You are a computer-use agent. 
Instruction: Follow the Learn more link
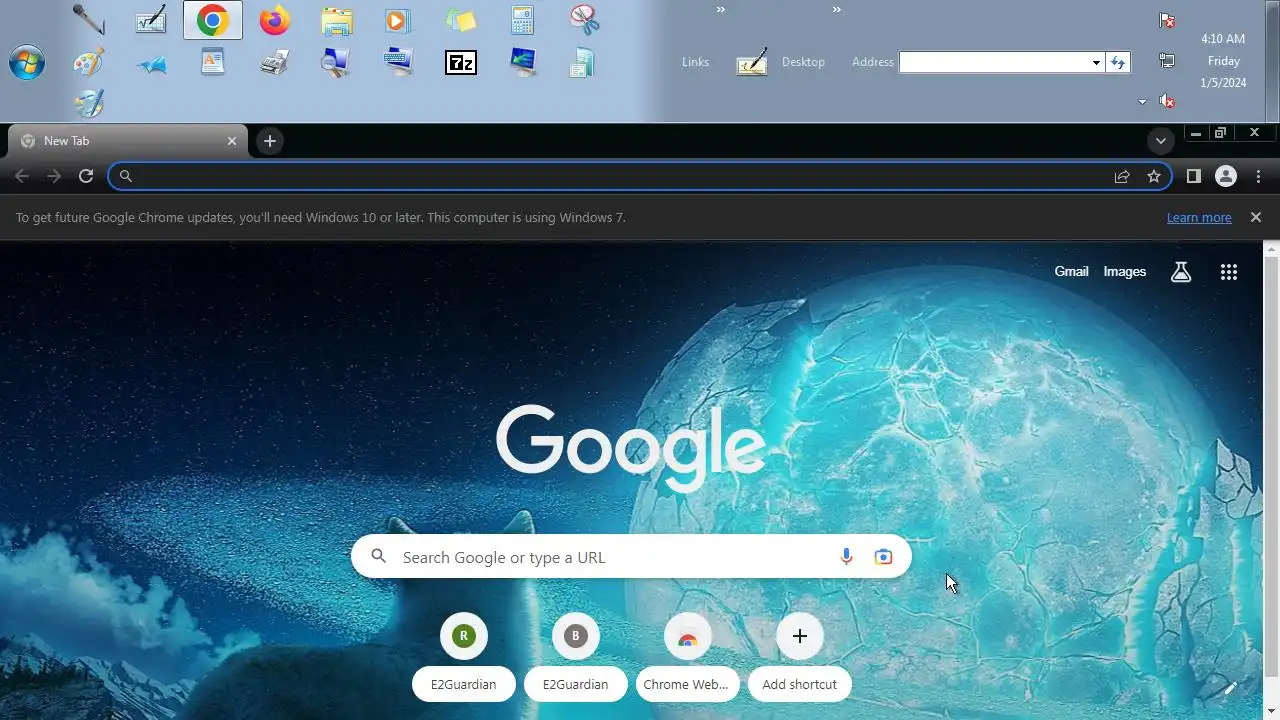coord(1199,217)
